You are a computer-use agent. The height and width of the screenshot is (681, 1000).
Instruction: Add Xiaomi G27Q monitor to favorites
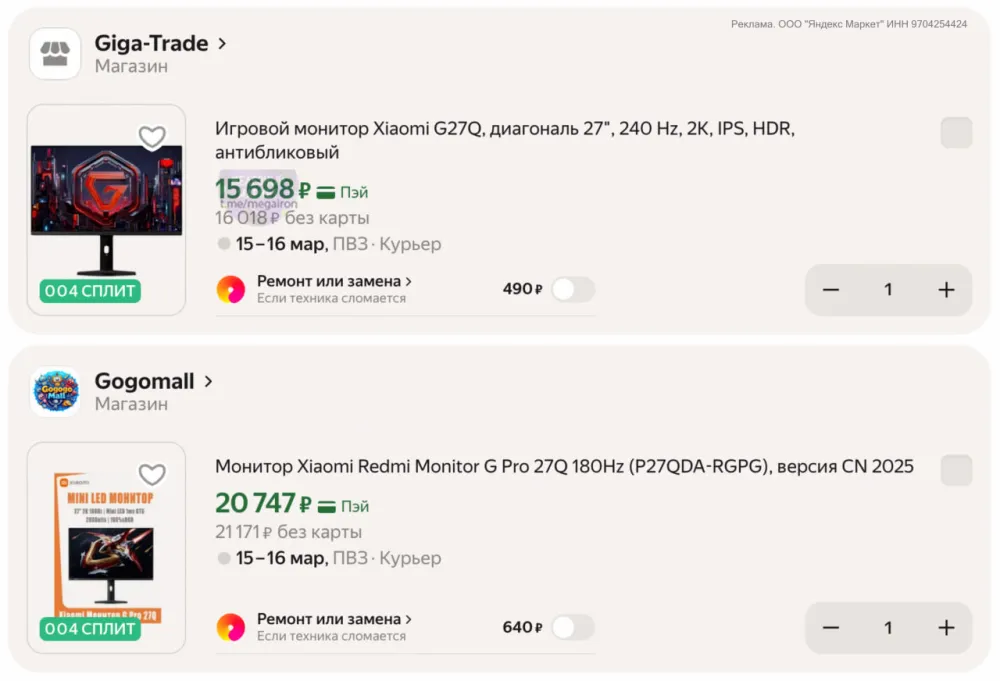pos(152,137)
